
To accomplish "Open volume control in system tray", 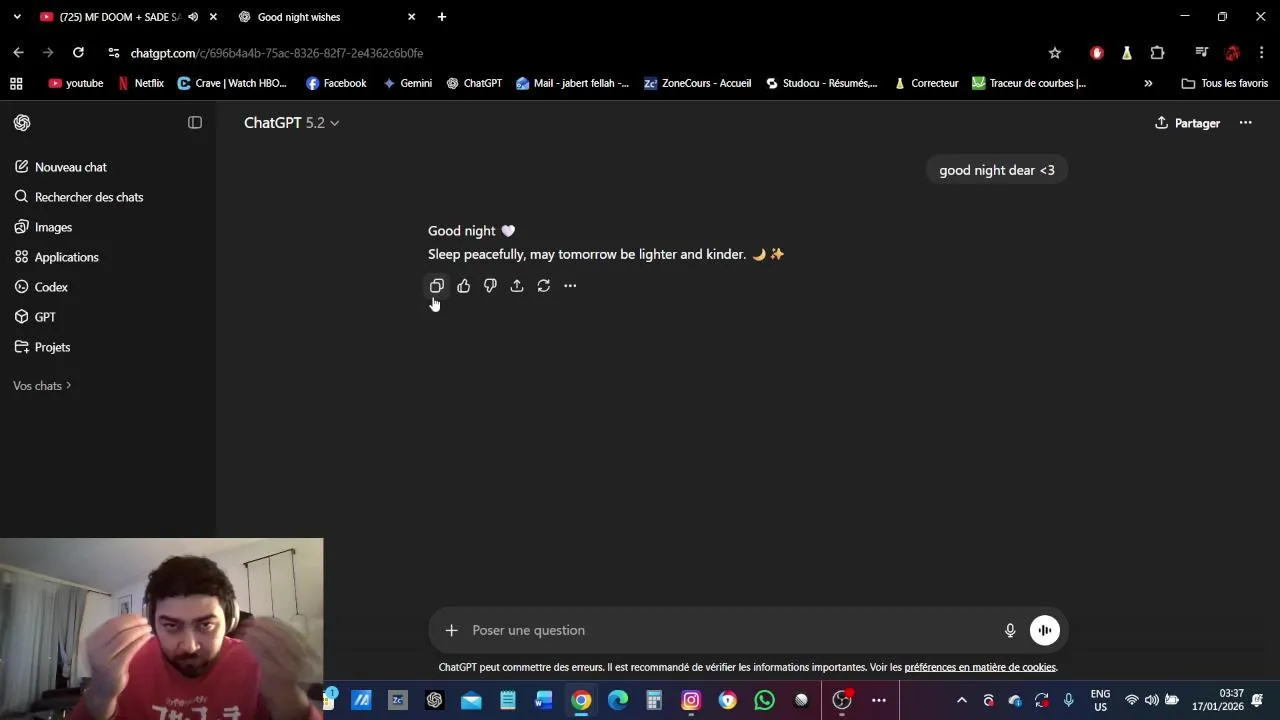I will point(1151,700).
